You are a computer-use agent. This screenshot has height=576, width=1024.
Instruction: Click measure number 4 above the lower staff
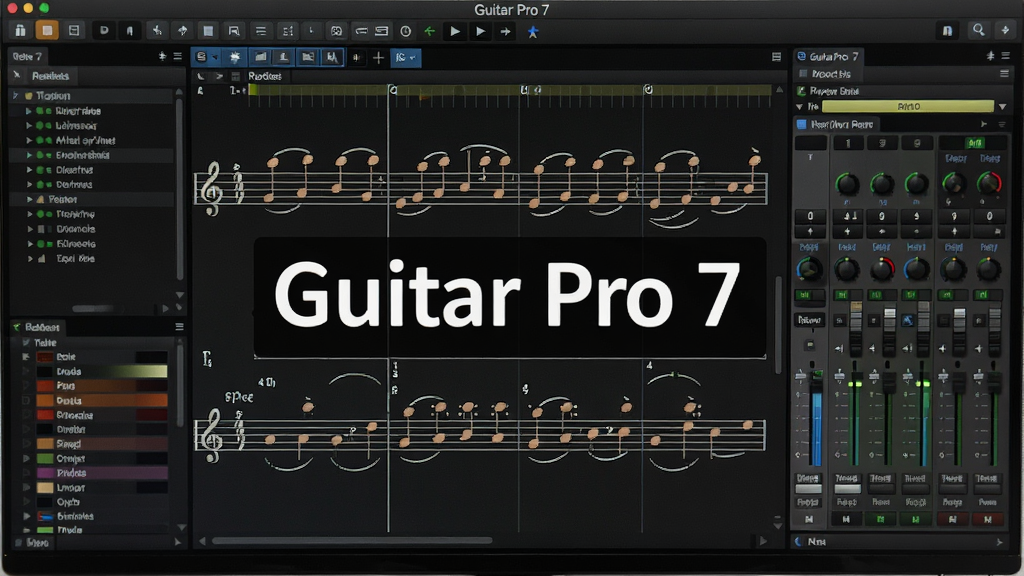tap(649, 366)
